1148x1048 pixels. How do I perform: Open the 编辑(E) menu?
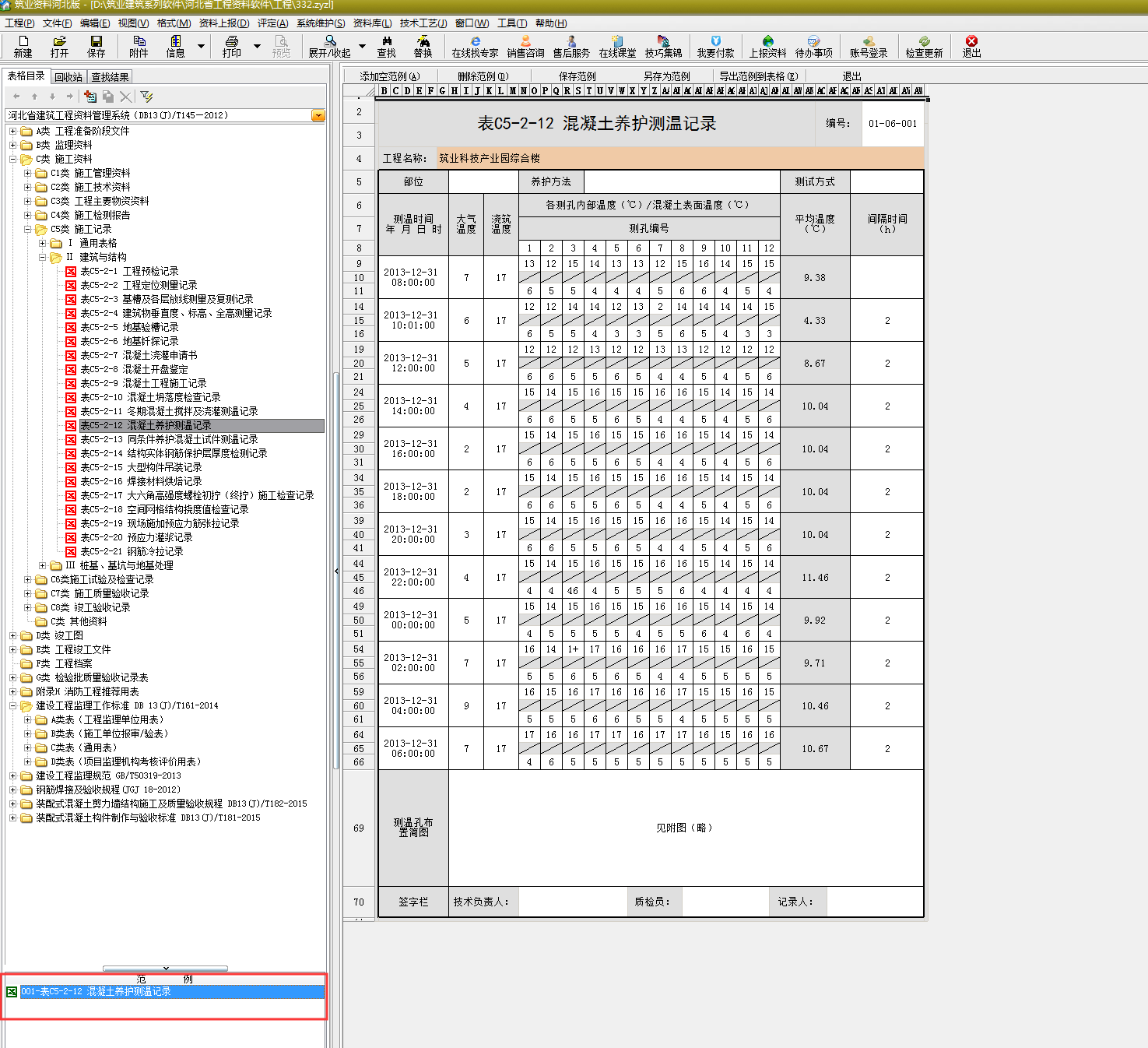point(95,23)
